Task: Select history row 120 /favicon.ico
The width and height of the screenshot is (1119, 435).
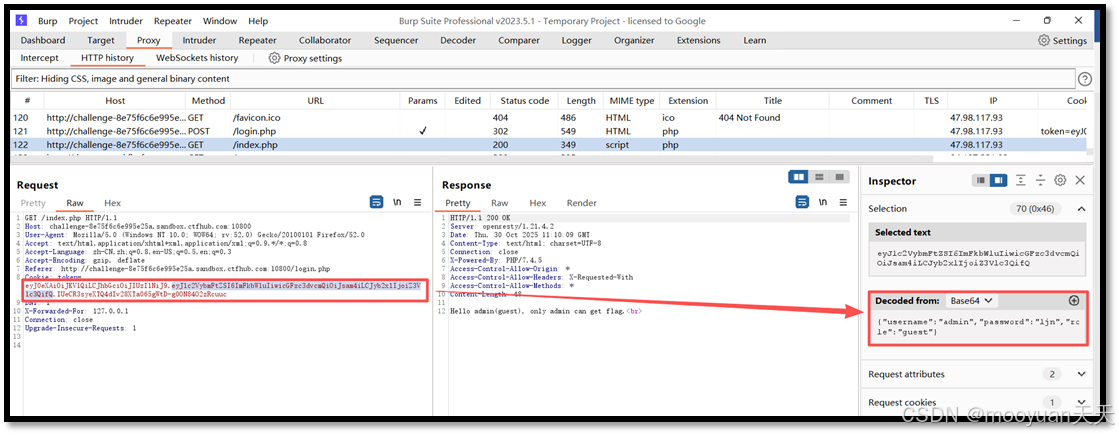Action: (x=549, y=118)
